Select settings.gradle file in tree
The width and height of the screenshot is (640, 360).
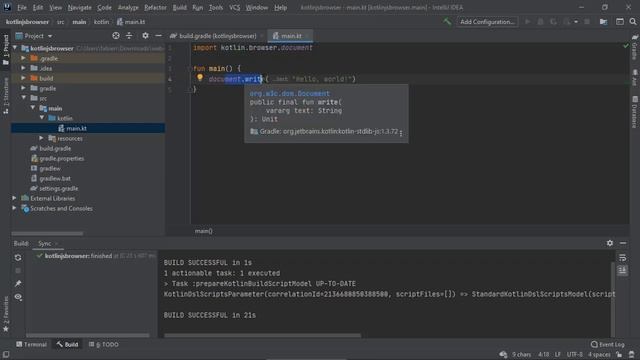[x=58, y=188]
